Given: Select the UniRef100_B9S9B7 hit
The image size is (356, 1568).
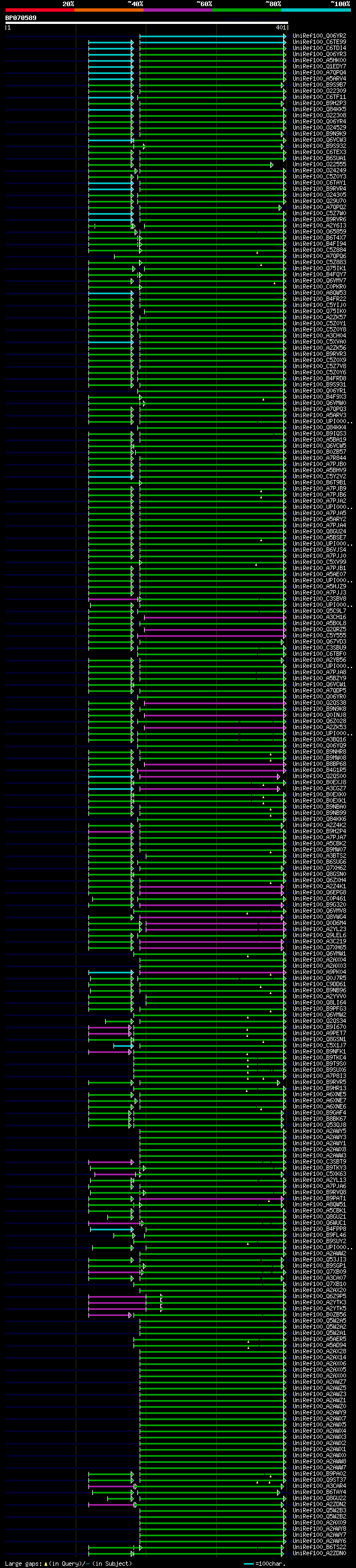Looking at the screenshot, I should (319, 85).
